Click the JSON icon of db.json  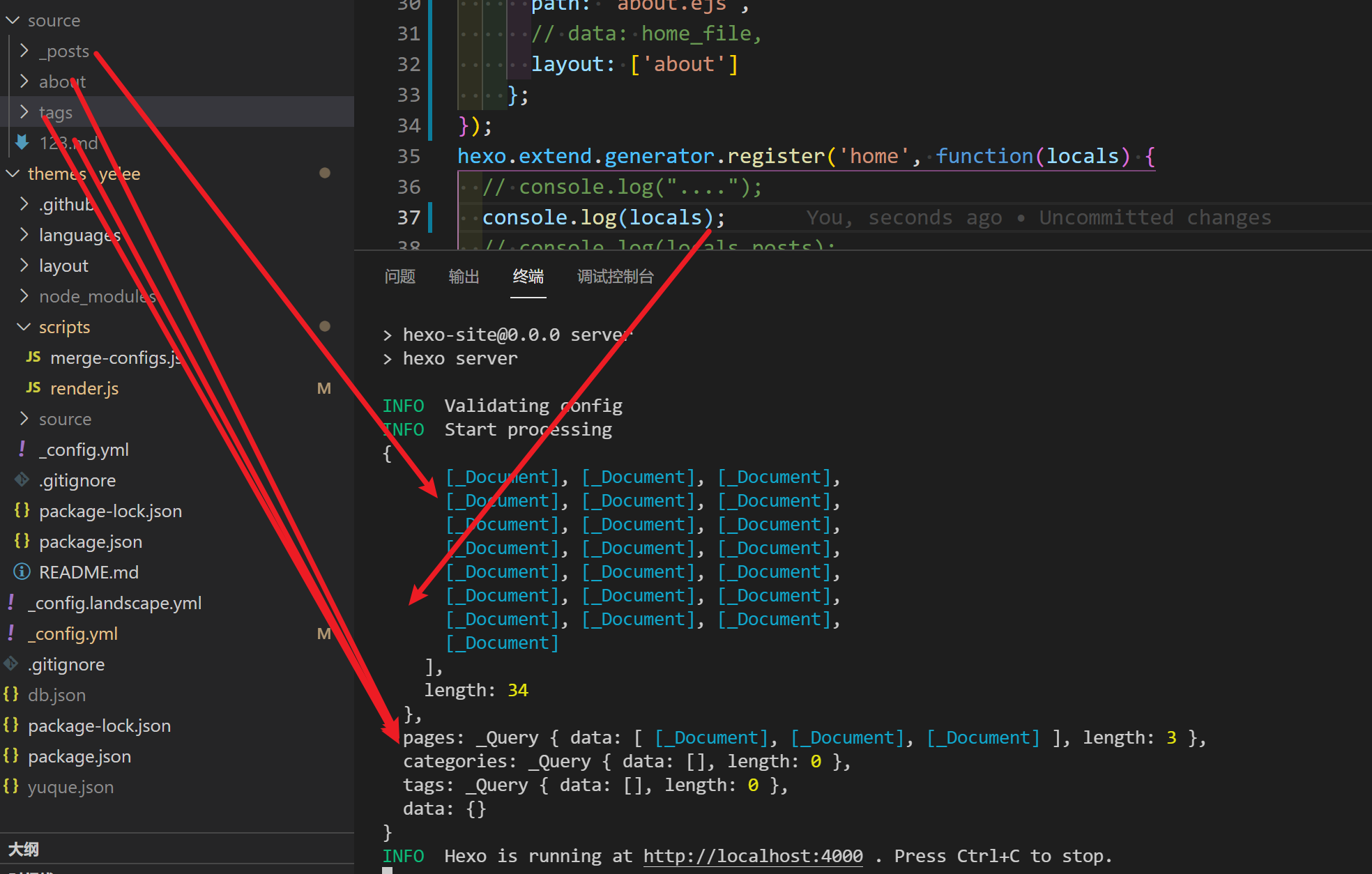coord(11,695)
